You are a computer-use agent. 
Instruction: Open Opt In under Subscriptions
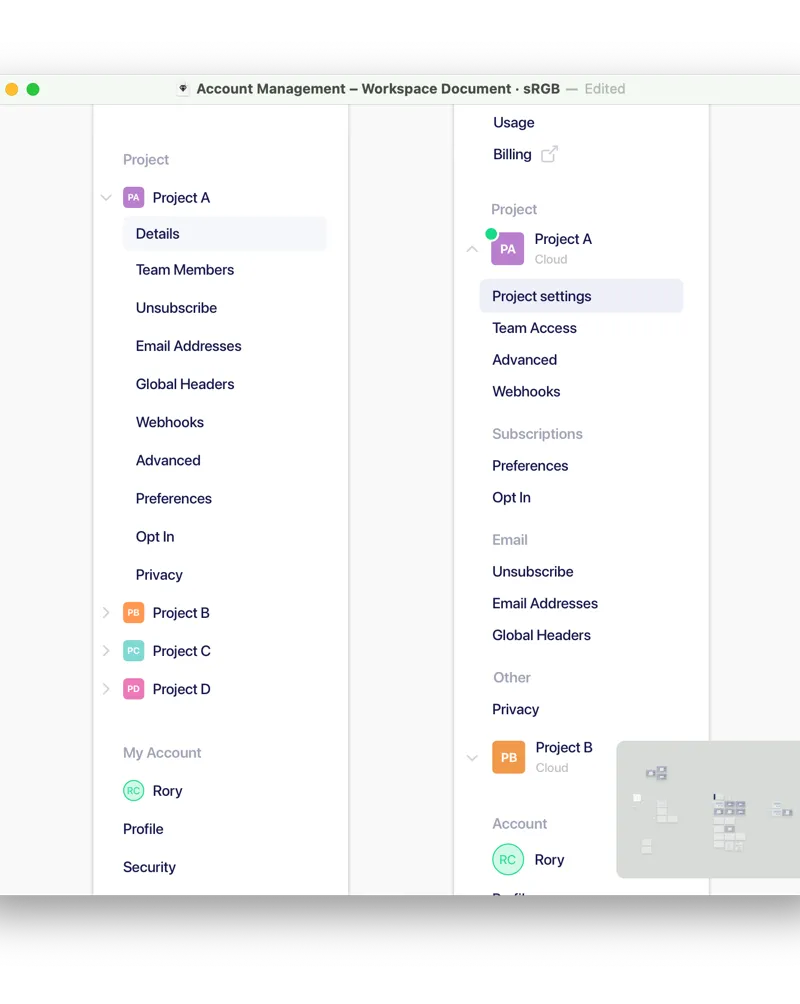(511, 498)
